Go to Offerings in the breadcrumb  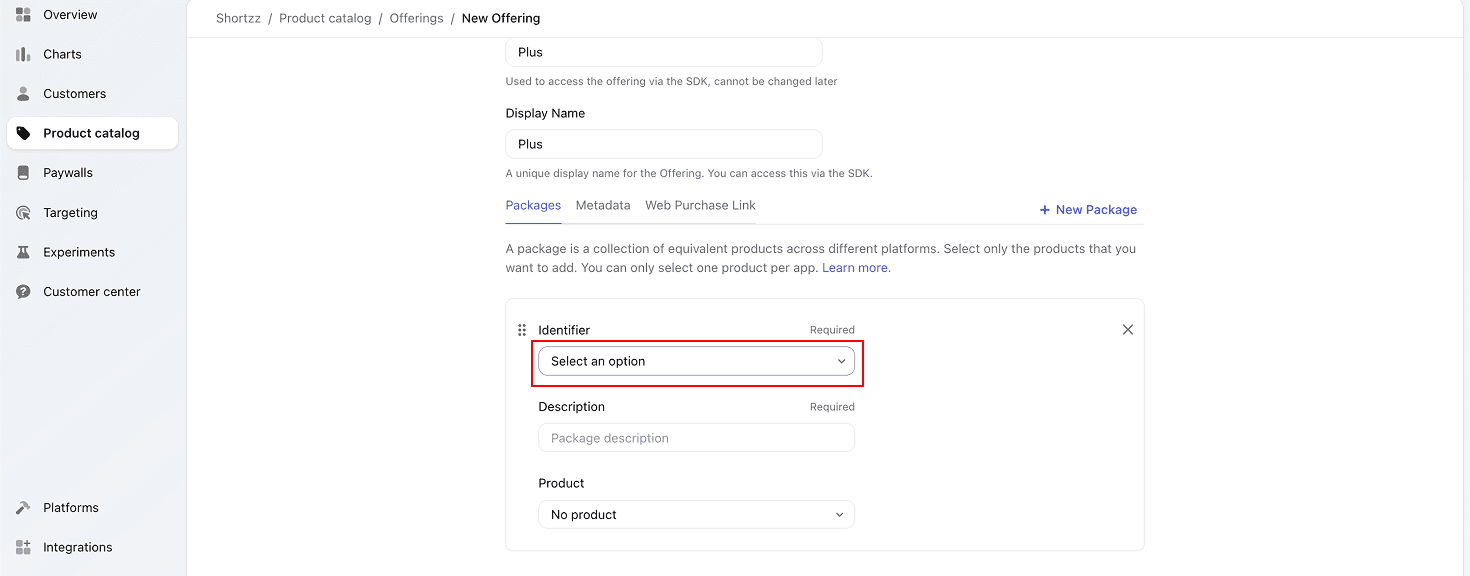pos(416,18)
